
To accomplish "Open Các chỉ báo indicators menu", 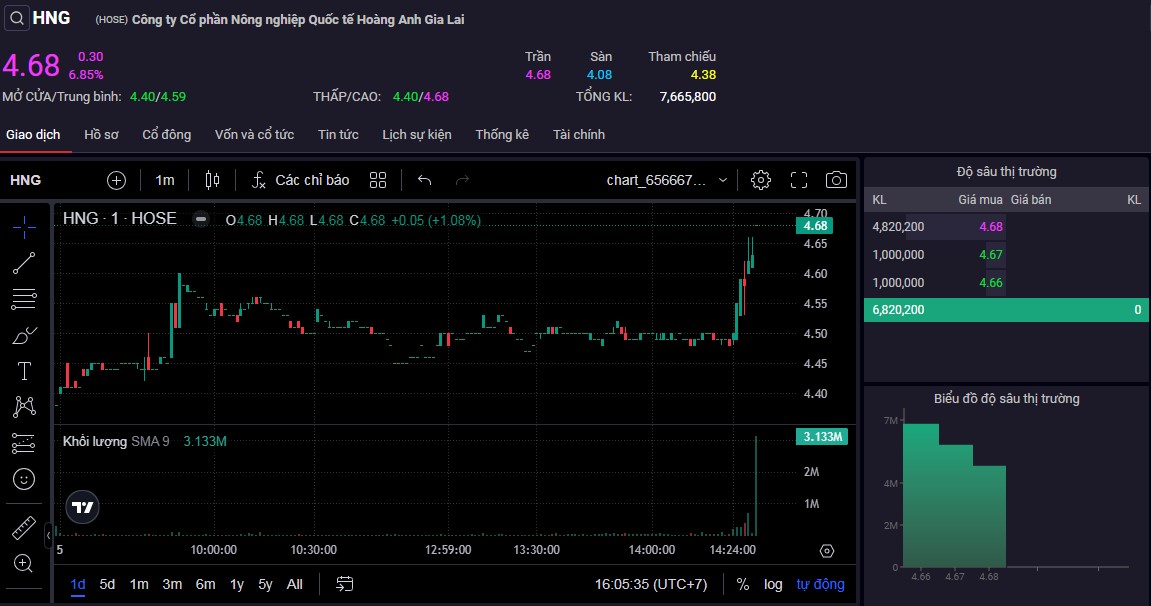I will [300, 180].
